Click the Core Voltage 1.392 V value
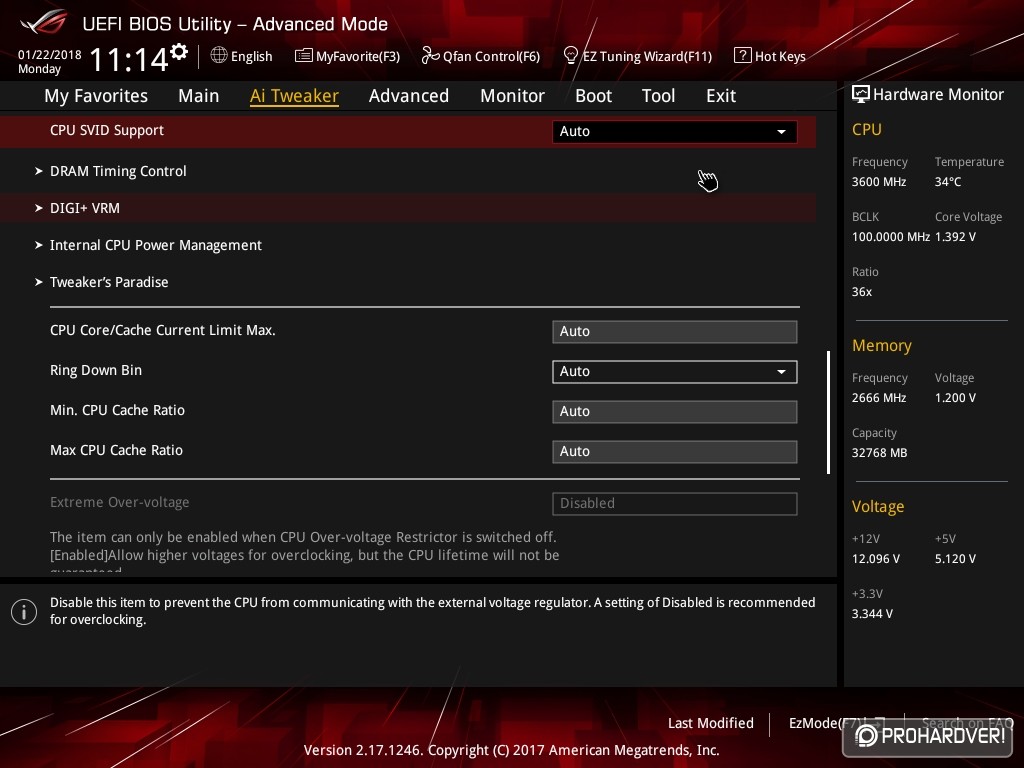 point(955,237)
